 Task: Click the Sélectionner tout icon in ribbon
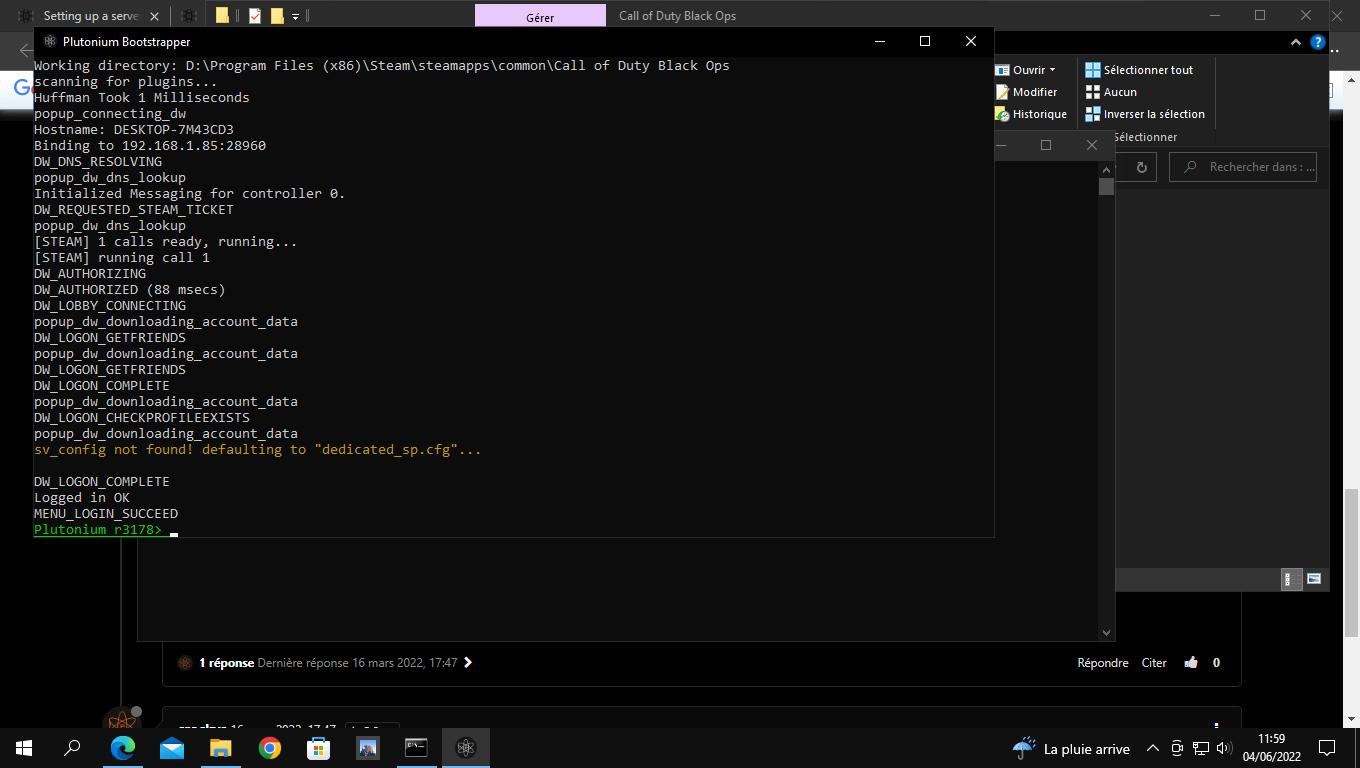pyautogui.click(x=1093, y=70)
